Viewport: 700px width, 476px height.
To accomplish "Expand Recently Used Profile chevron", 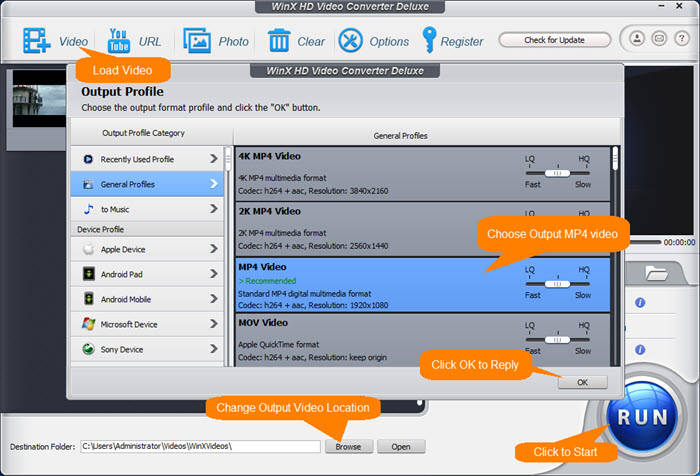I will 214,159.
